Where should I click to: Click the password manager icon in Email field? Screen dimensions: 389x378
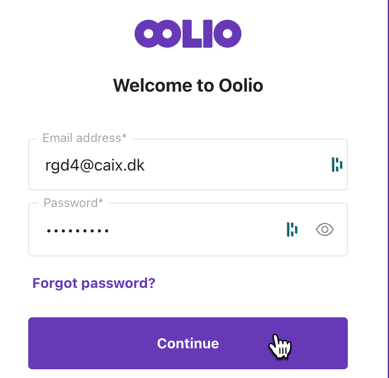coord(337,165)
